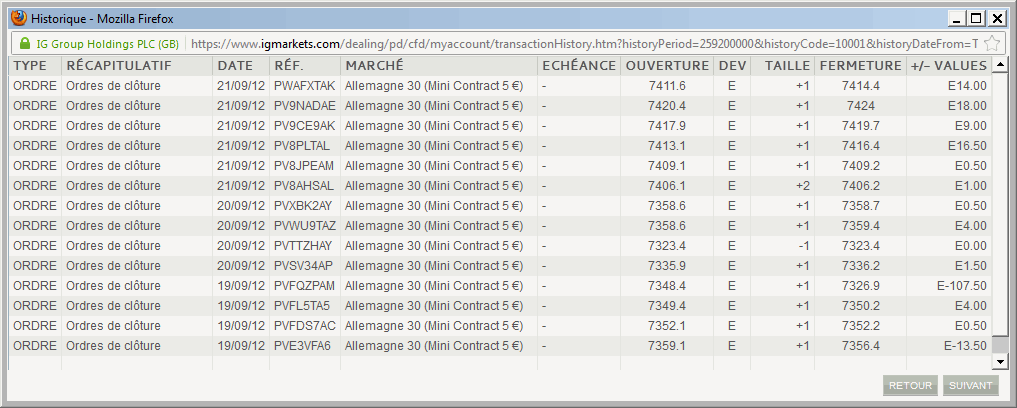
Task: Select reference PVWU9TAZ
Action: [x=305, y=226]
